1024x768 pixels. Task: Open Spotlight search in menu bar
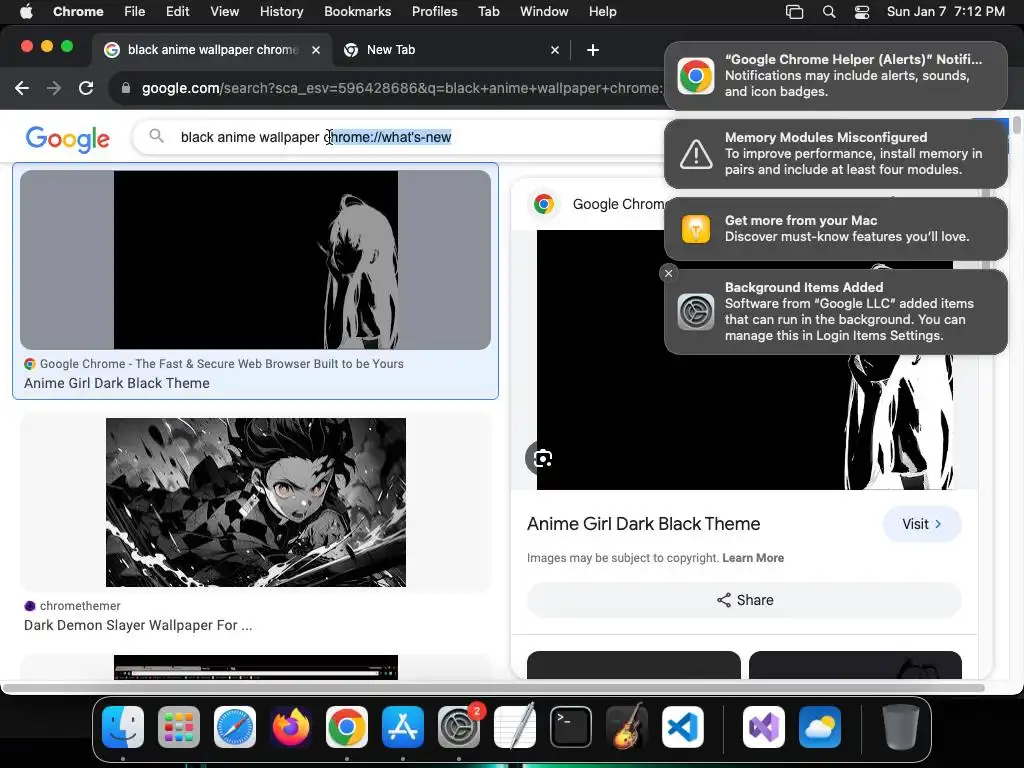click(x=829, y=12)
